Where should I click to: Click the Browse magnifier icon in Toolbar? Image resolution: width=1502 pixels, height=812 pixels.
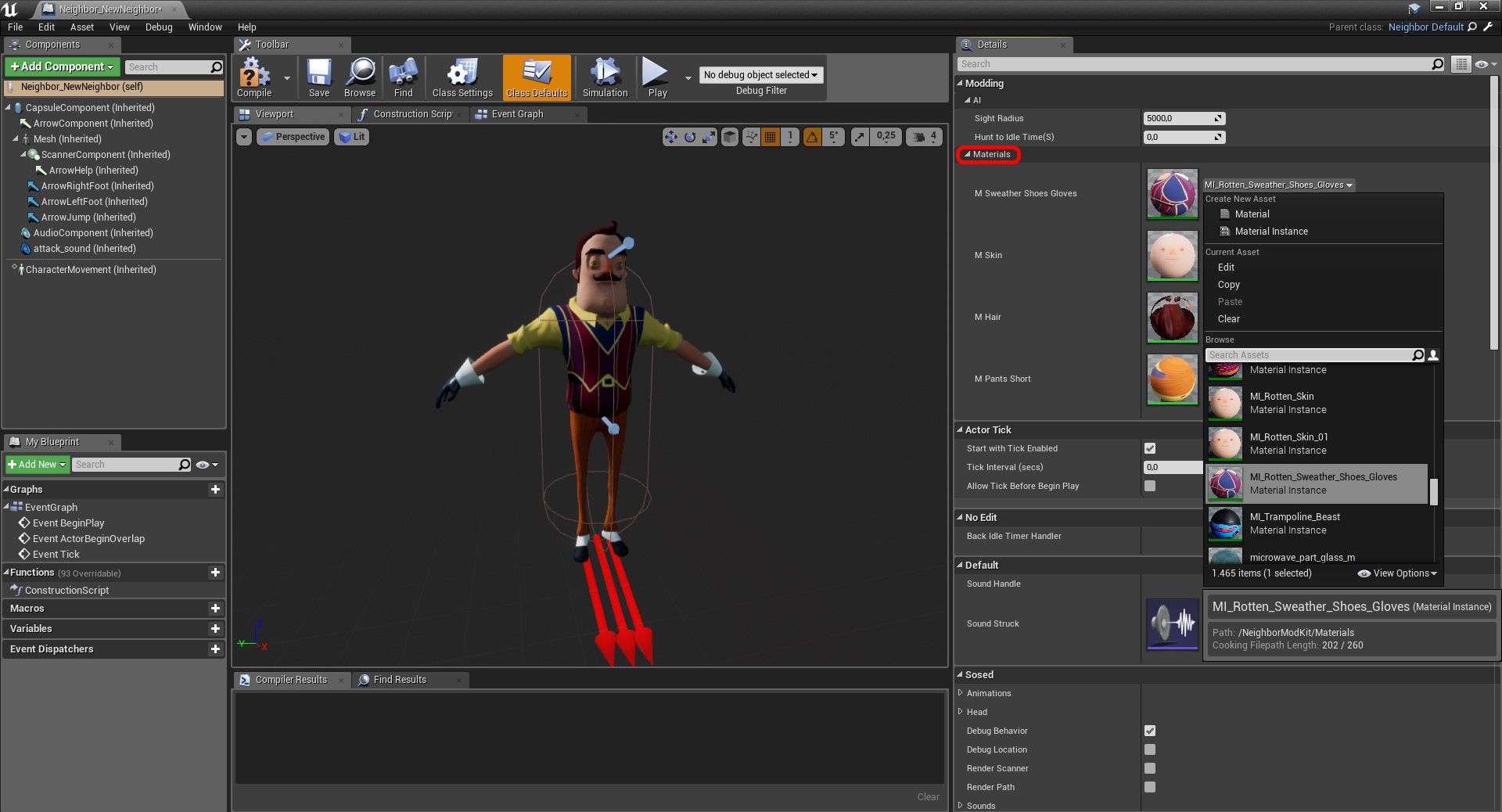(x=360, y=77)
